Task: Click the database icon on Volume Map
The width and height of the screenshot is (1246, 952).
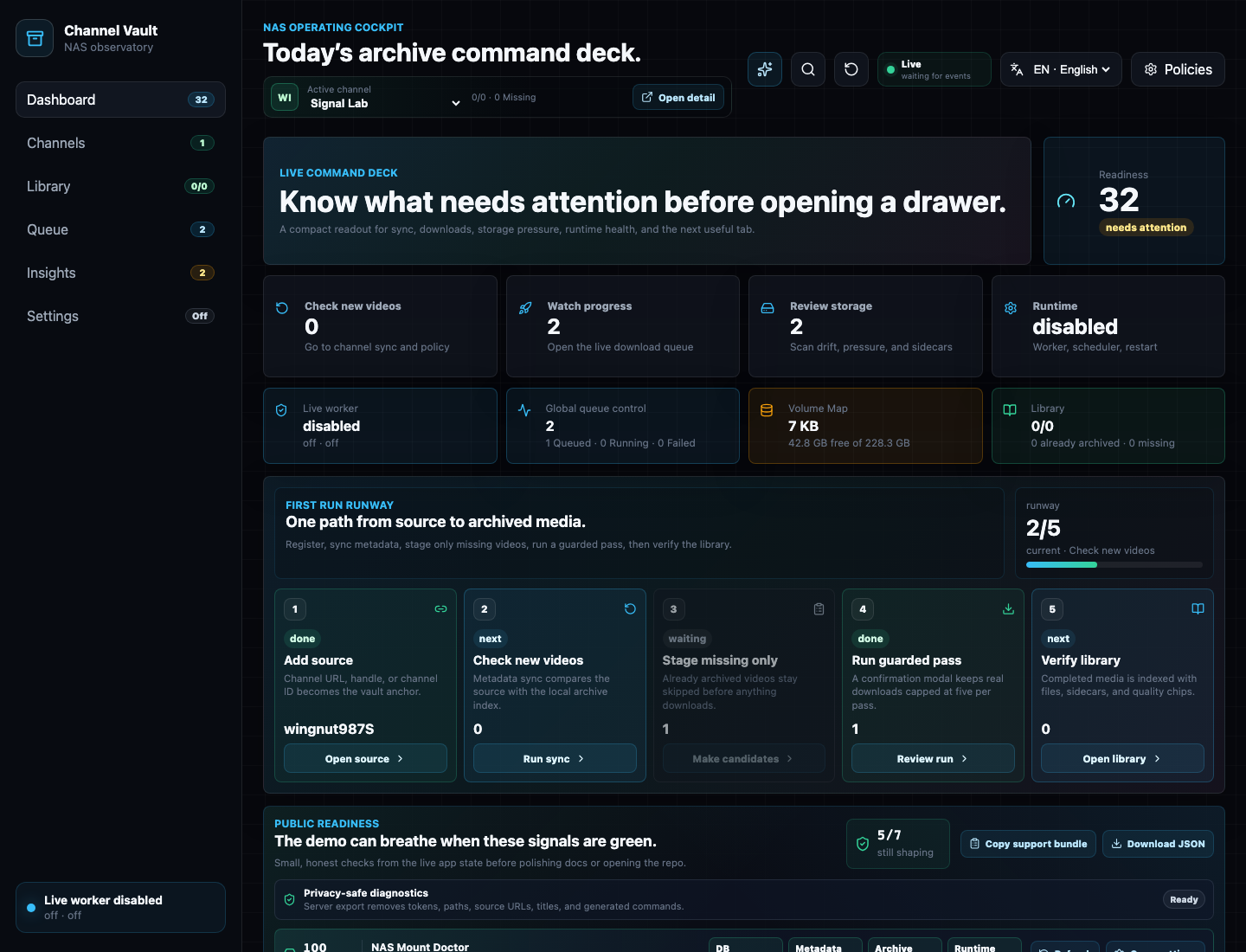Action: point(767,410)
